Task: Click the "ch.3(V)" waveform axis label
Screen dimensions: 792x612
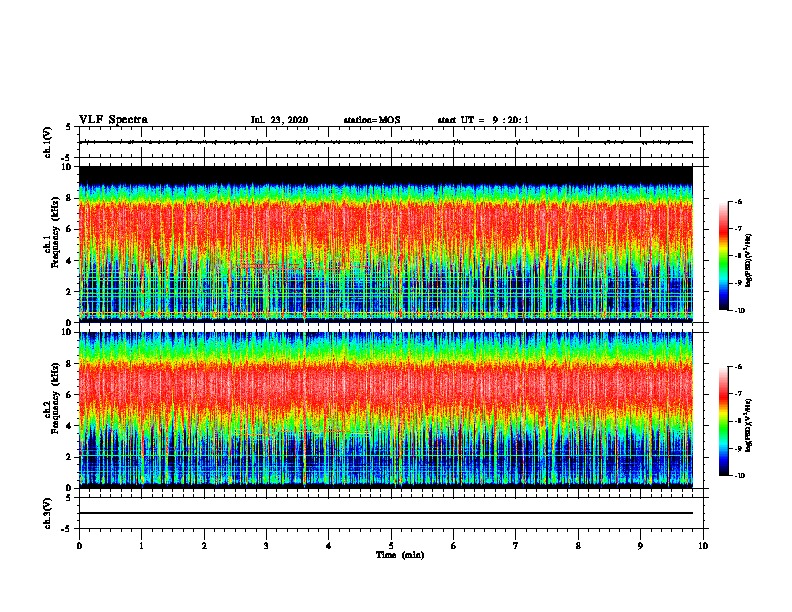Action: pos(47,513)
